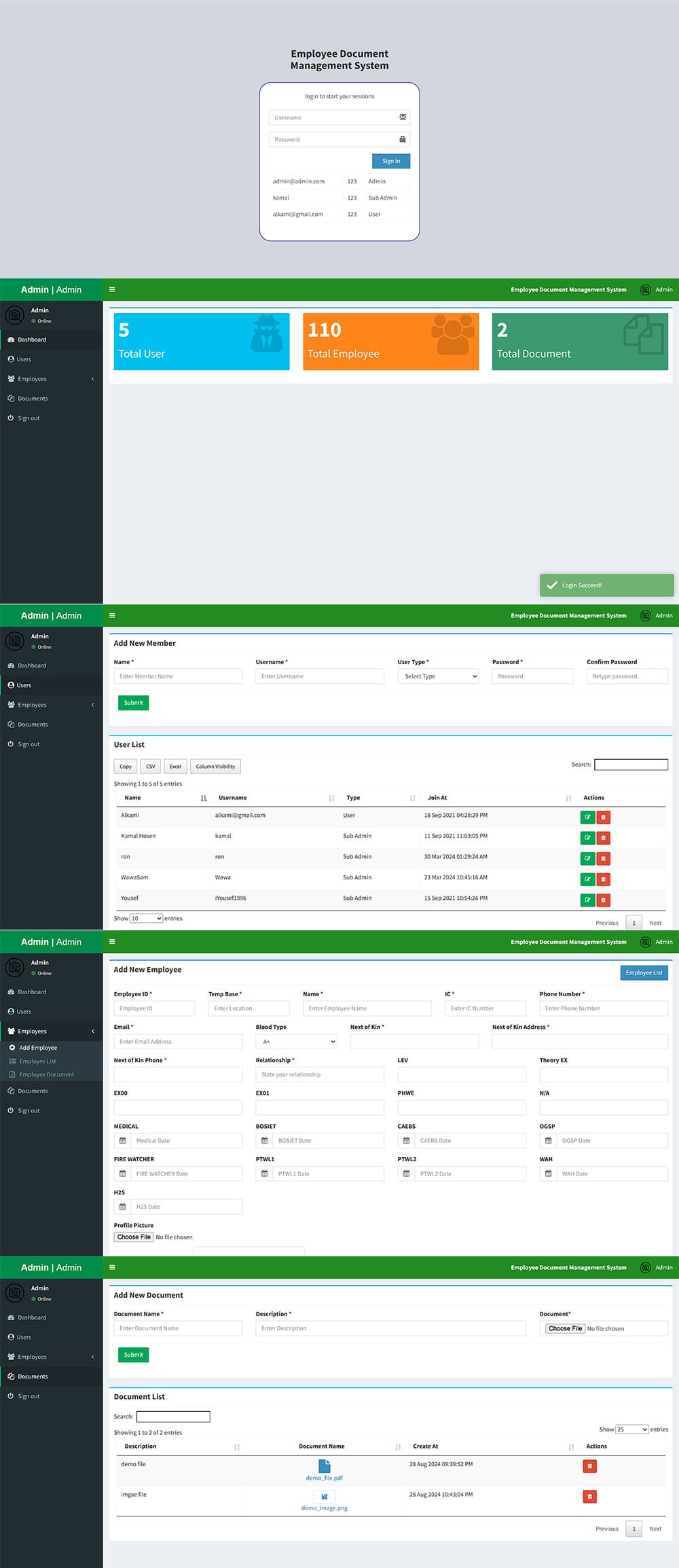The width and height of the screenshot is (679, 1568).
Task: Open the User Type Select Type dropdown
Action: tap(439, 676)
